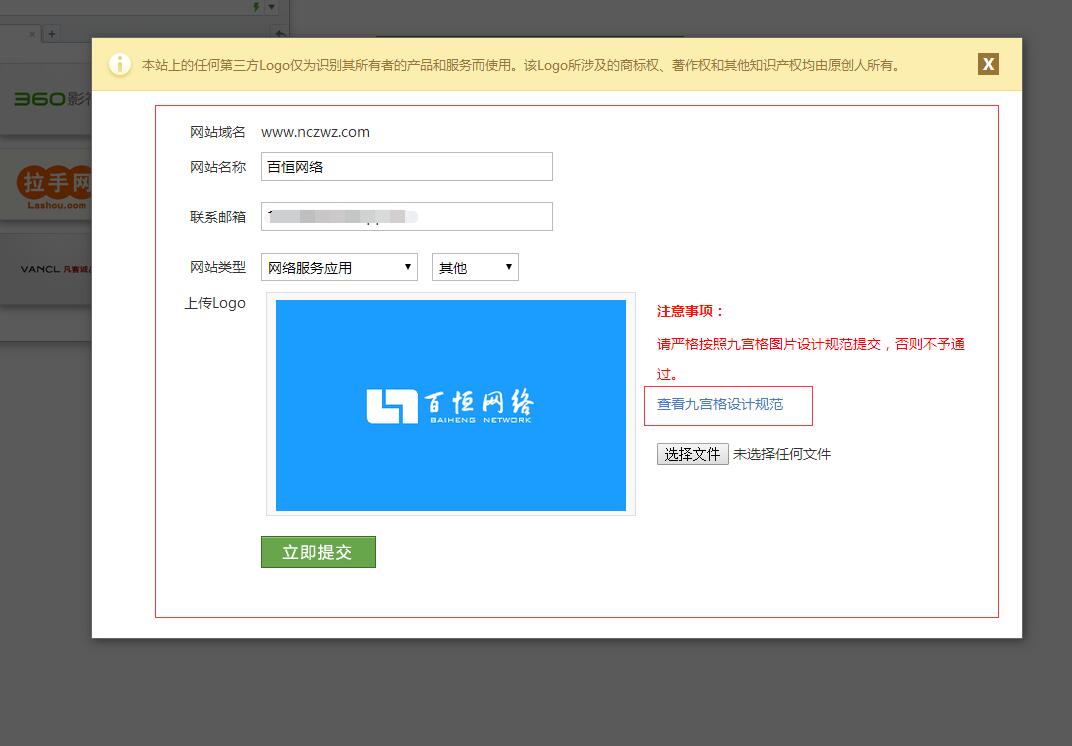Click the 拉手网 logo in background page
The height and width of the screenshot is (746, 1072).
coord(54,187)
